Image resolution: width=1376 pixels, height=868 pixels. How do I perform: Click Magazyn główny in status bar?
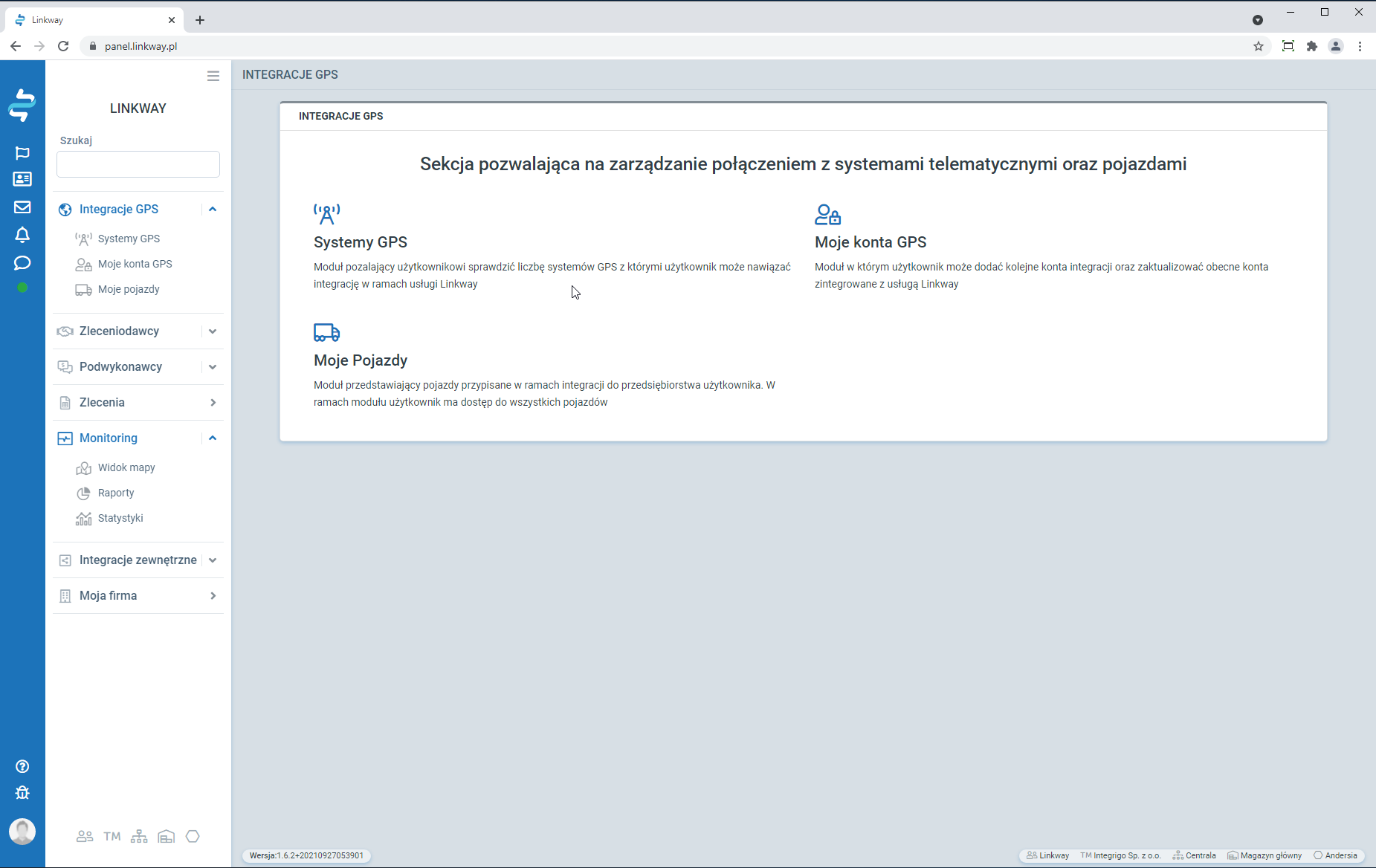coord(1264,855)
